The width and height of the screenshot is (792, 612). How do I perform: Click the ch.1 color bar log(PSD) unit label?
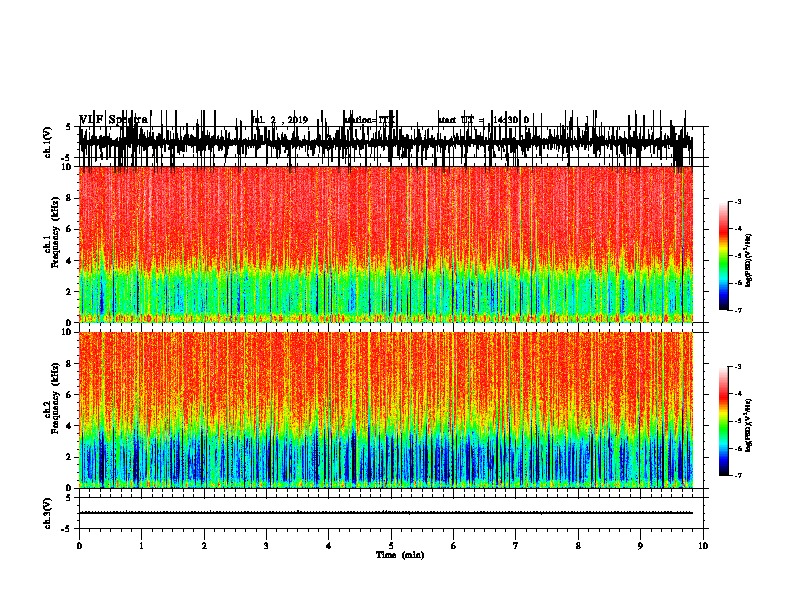pyautogui.click(x=749, y=260)
